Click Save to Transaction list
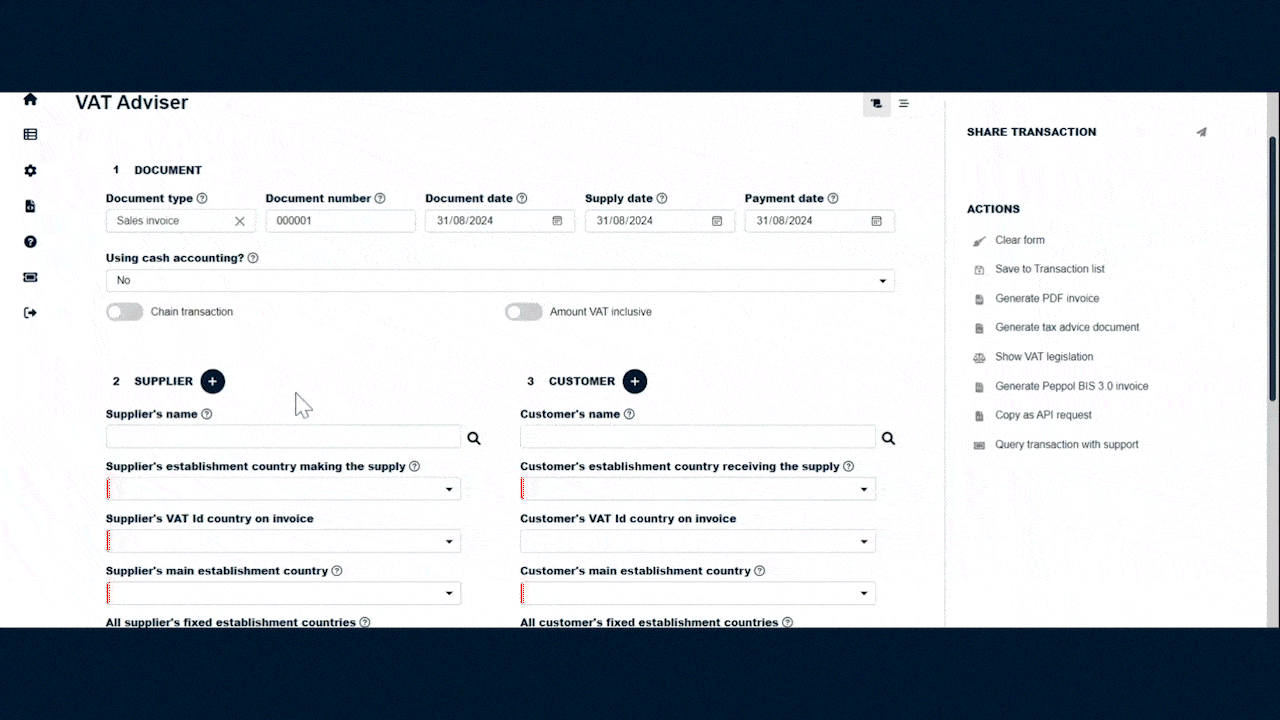Viewport: 1280px width, 720px height. pos(1049,269)
